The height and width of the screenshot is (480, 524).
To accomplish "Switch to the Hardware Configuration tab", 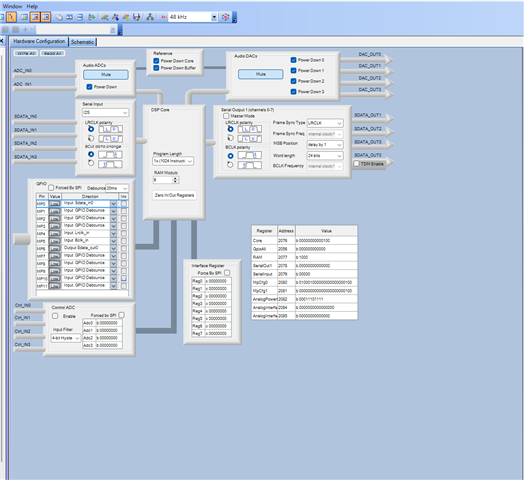I will [39, 41].
